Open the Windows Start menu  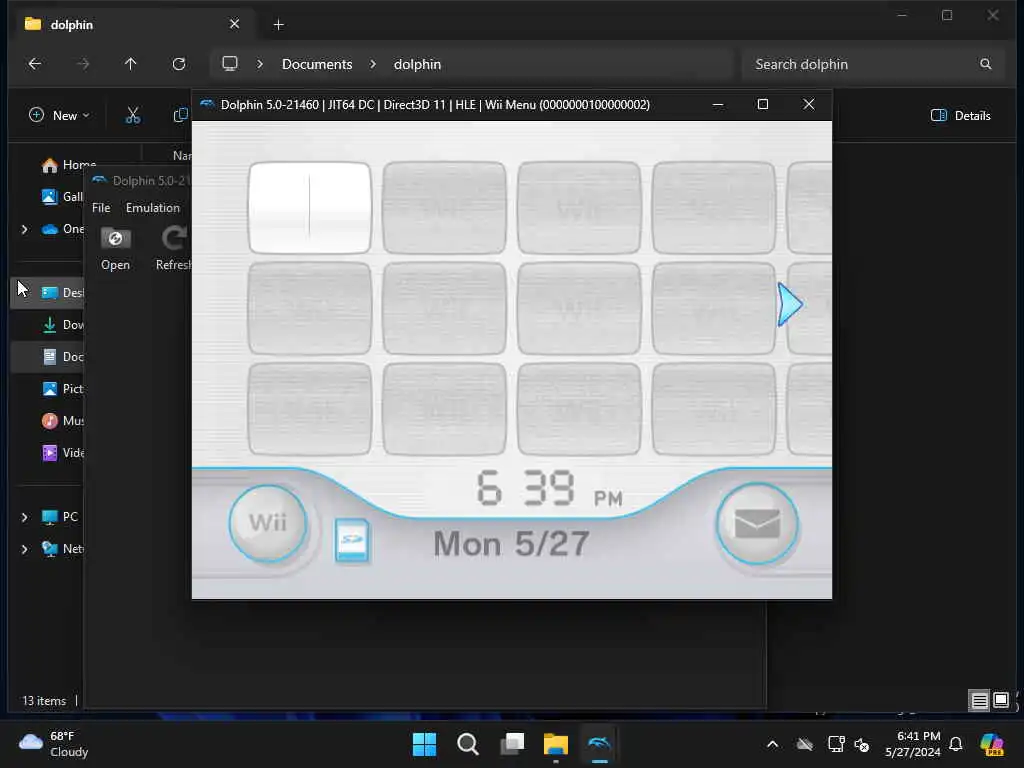tap(424, 744)
